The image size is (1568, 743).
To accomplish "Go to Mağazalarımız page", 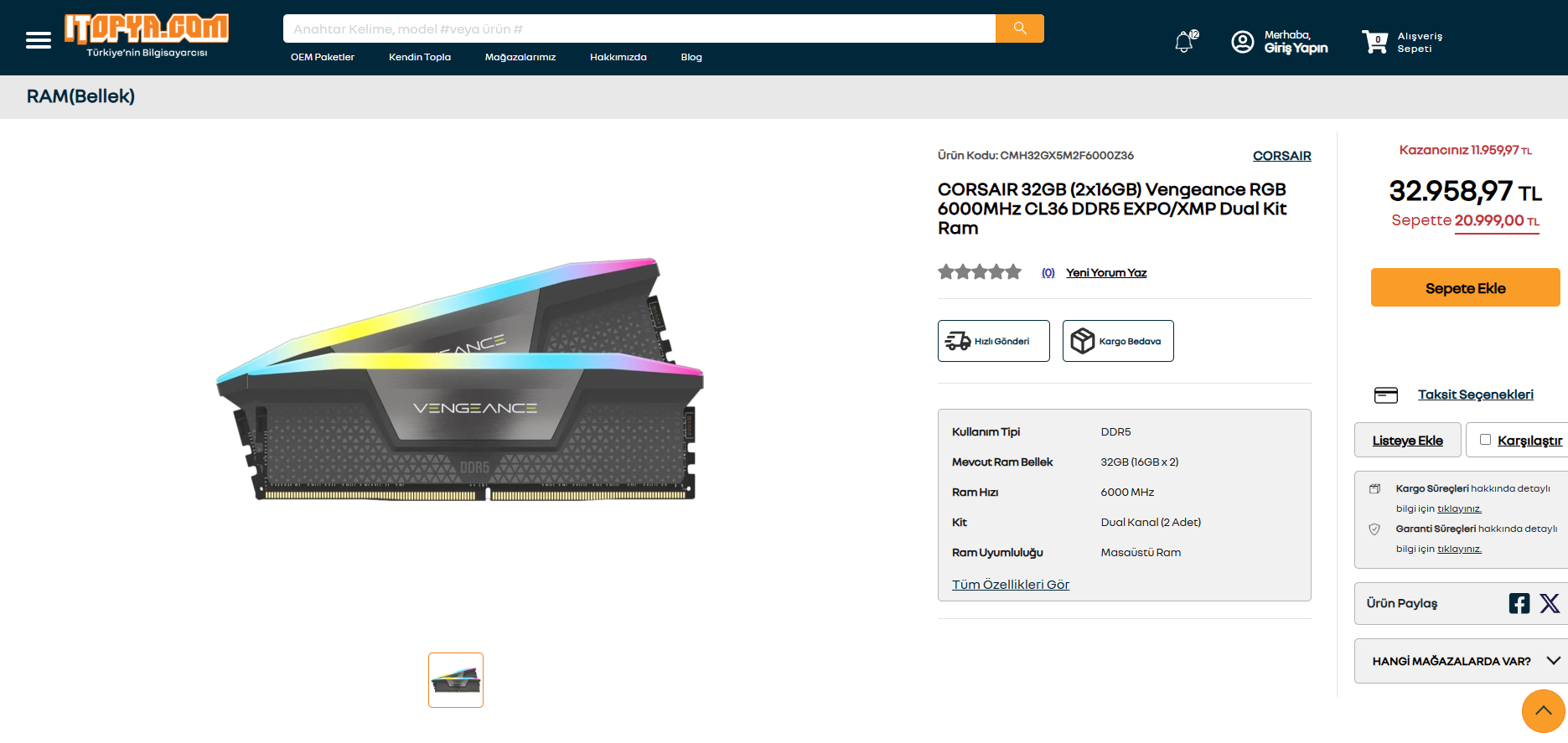I will point(520,57).
